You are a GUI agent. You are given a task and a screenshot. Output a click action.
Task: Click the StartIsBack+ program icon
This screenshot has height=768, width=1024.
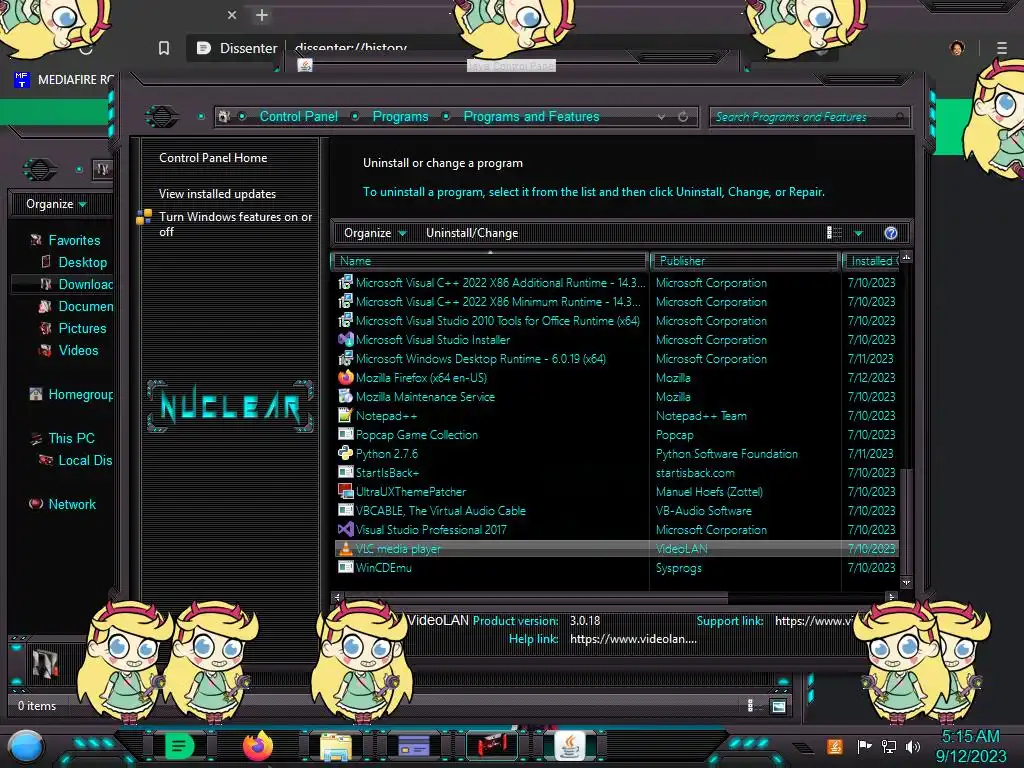345,473
